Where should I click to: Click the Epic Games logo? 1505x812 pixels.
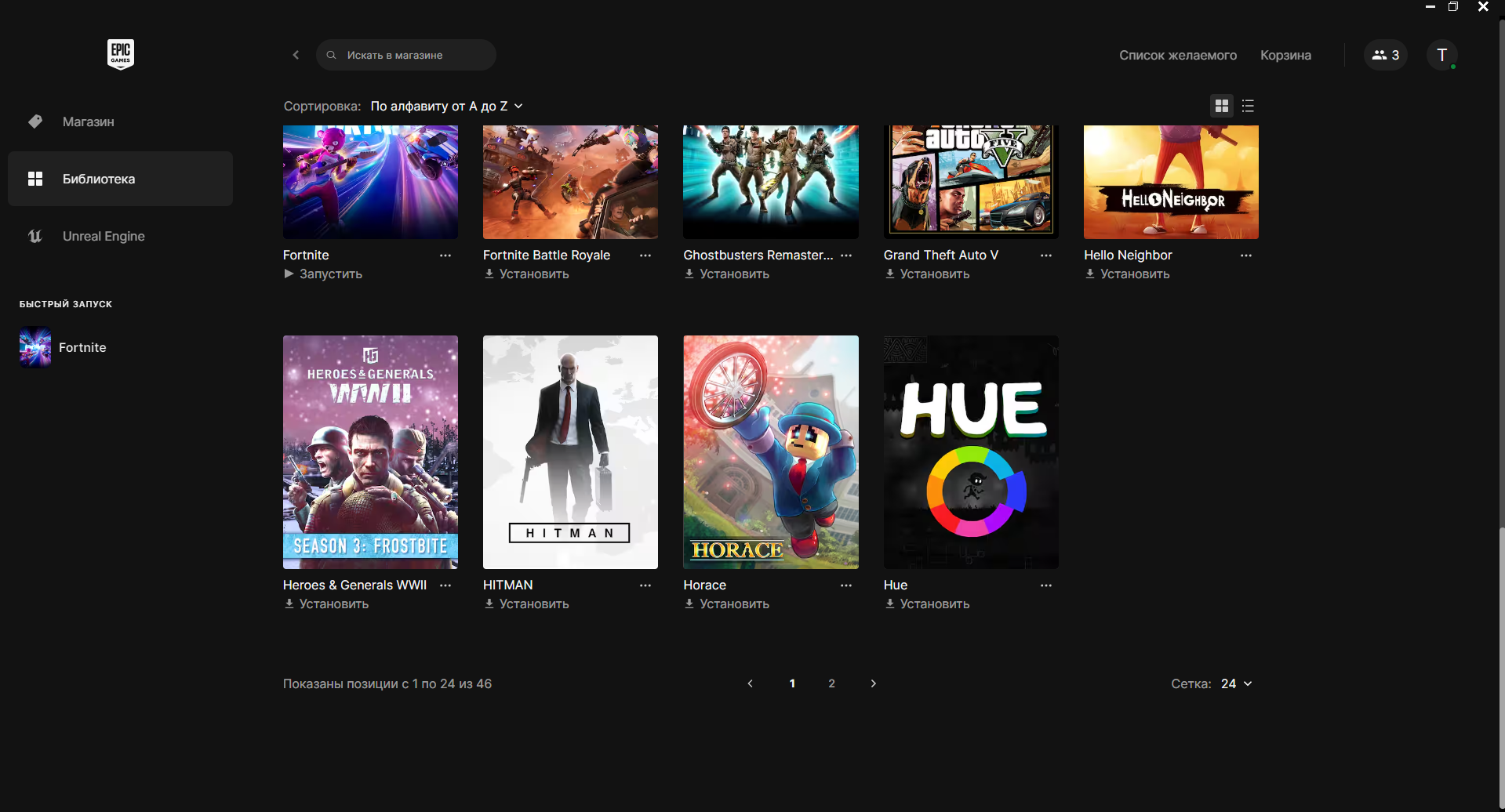pyautogui.click(x=121, y=54)
